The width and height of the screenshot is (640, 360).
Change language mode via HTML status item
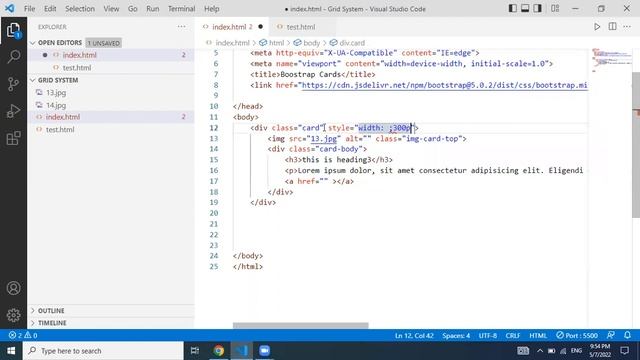538,335
